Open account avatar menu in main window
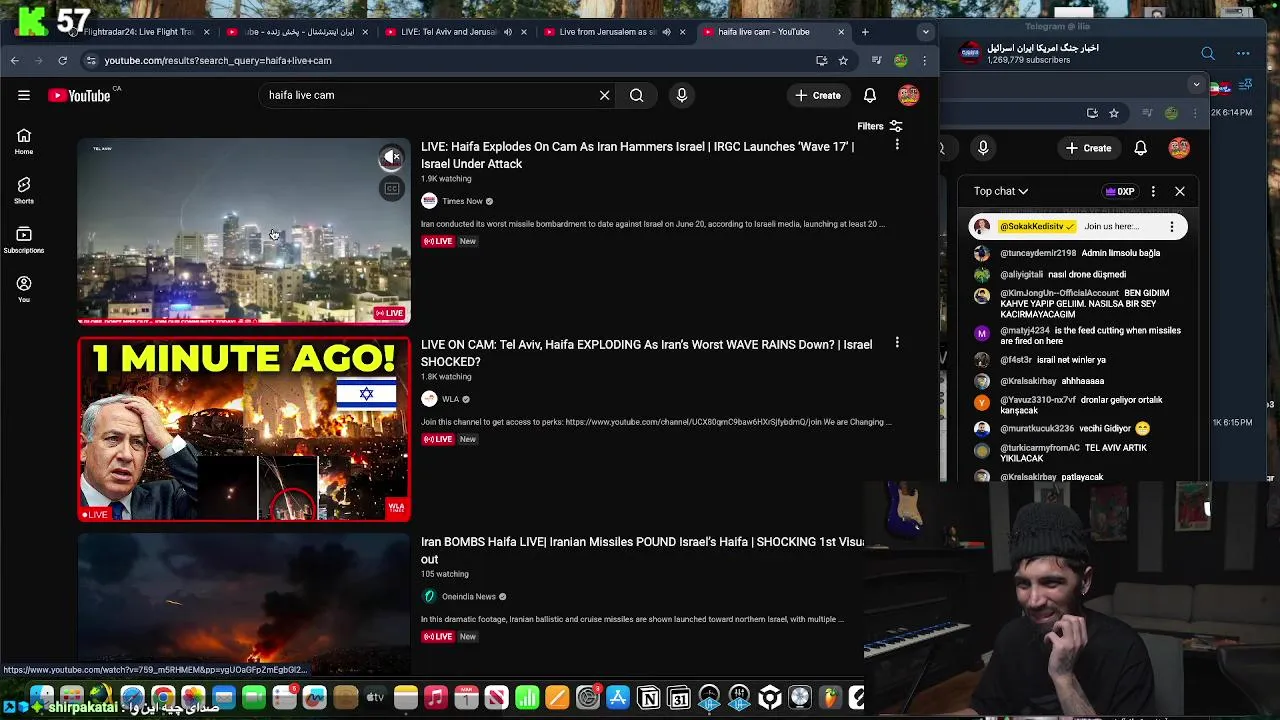 coord(908,95)
